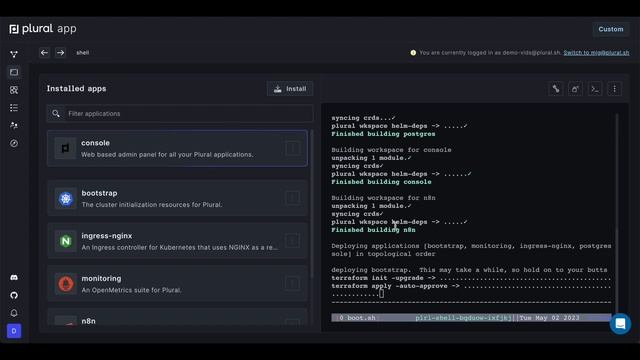Select the console app card
Screen dimensions: 640x360
tap(177, 148)
